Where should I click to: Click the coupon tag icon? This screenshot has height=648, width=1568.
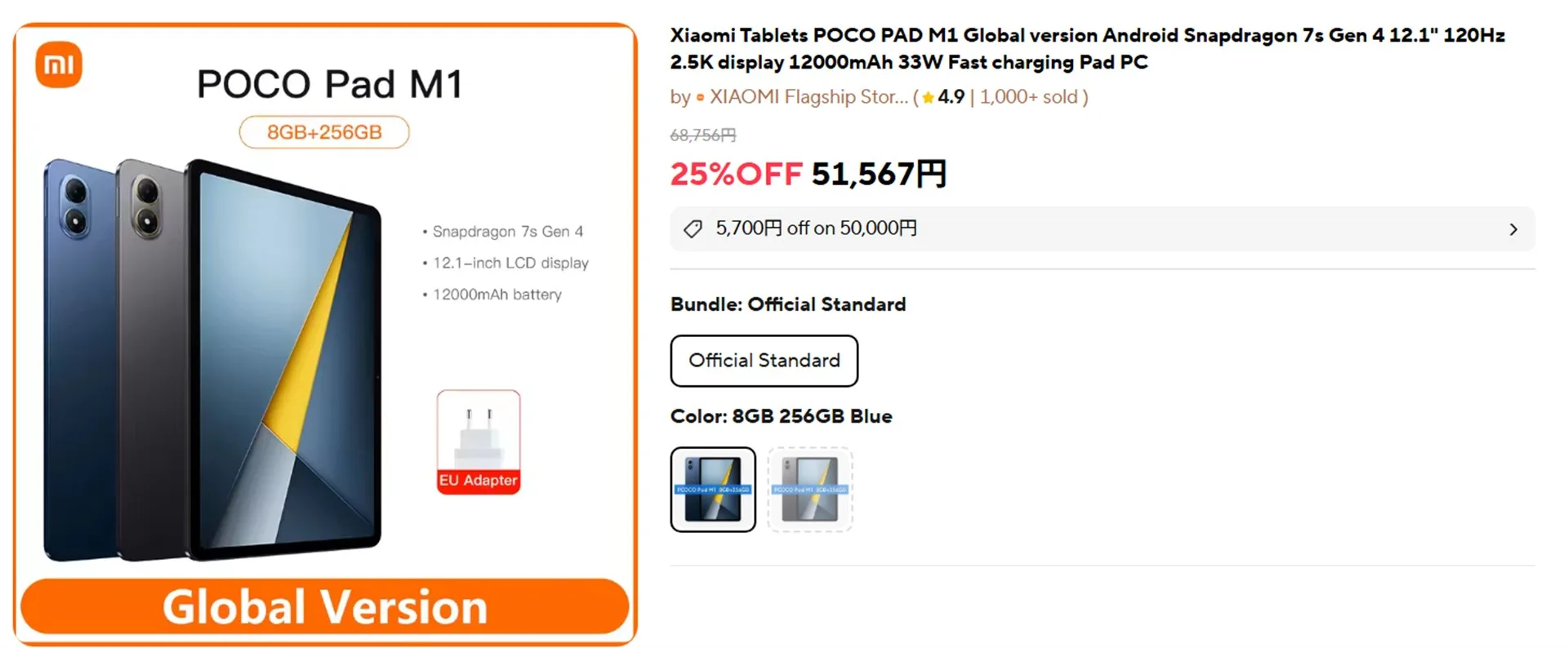[x=693, y=229]
